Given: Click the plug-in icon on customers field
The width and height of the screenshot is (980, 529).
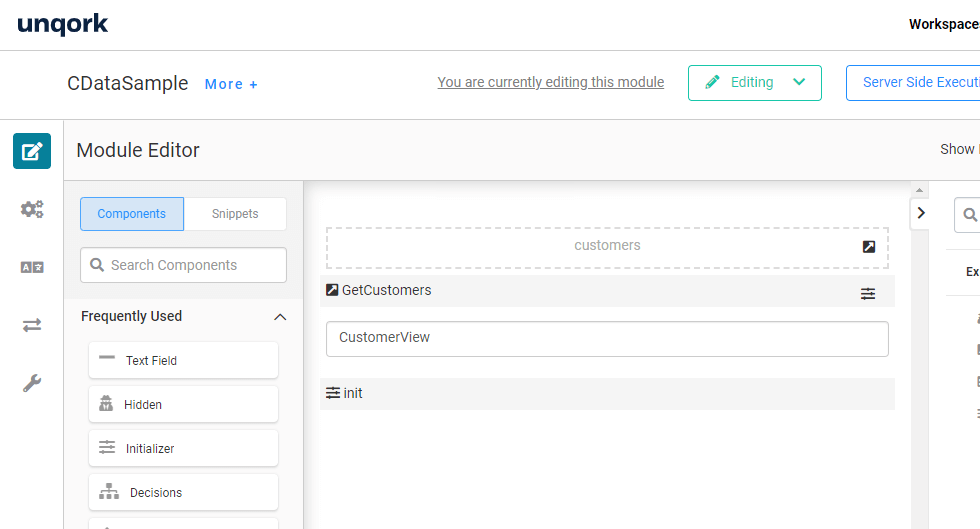Looking at the screenshot, I should click(869, 246).
